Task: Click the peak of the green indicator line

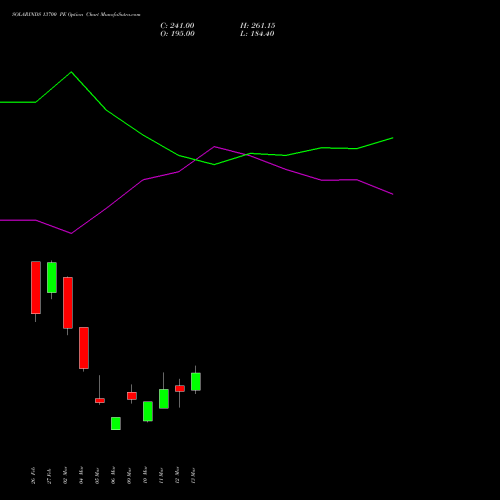Action: (71, 72)
